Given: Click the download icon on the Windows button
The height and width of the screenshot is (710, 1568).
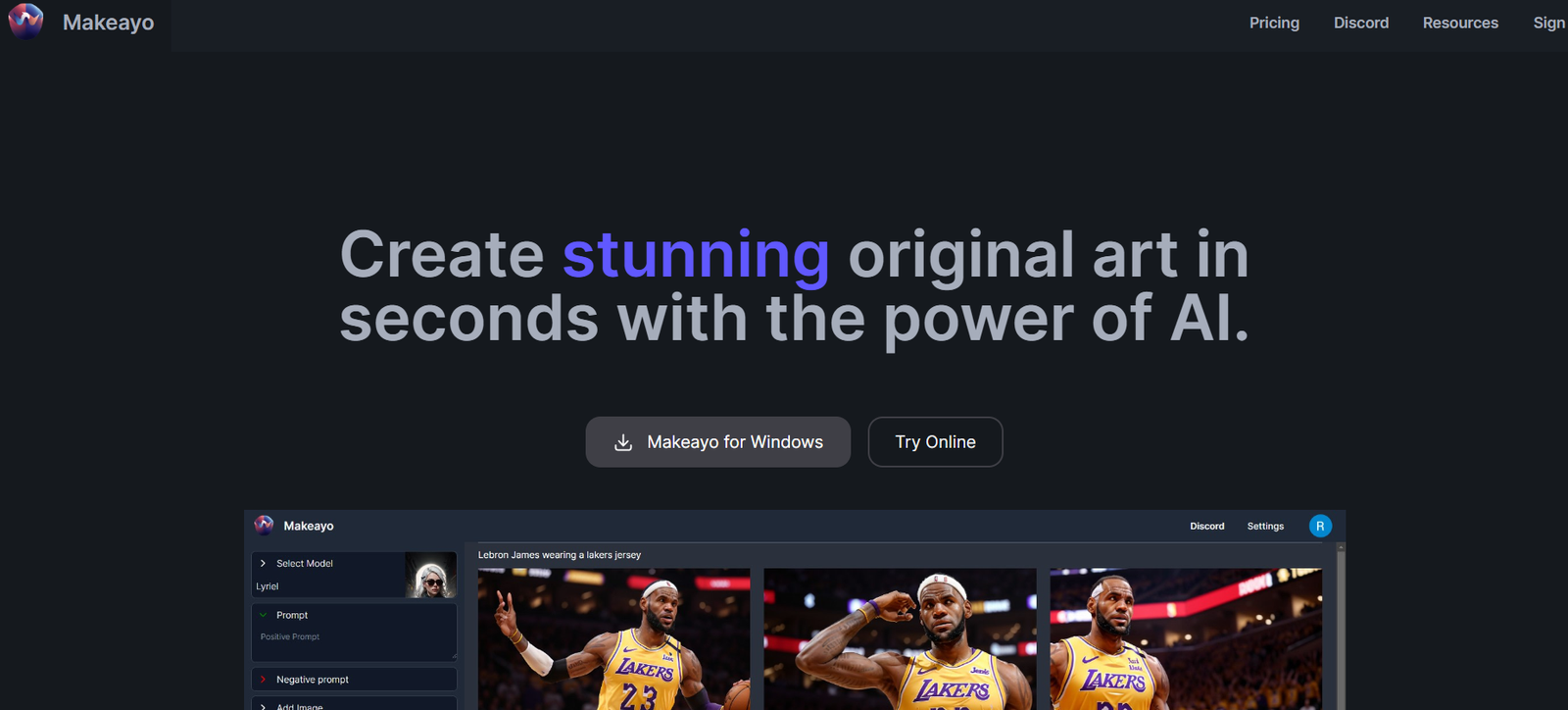Looking at the screenshot, I should (x=623, y=442).
